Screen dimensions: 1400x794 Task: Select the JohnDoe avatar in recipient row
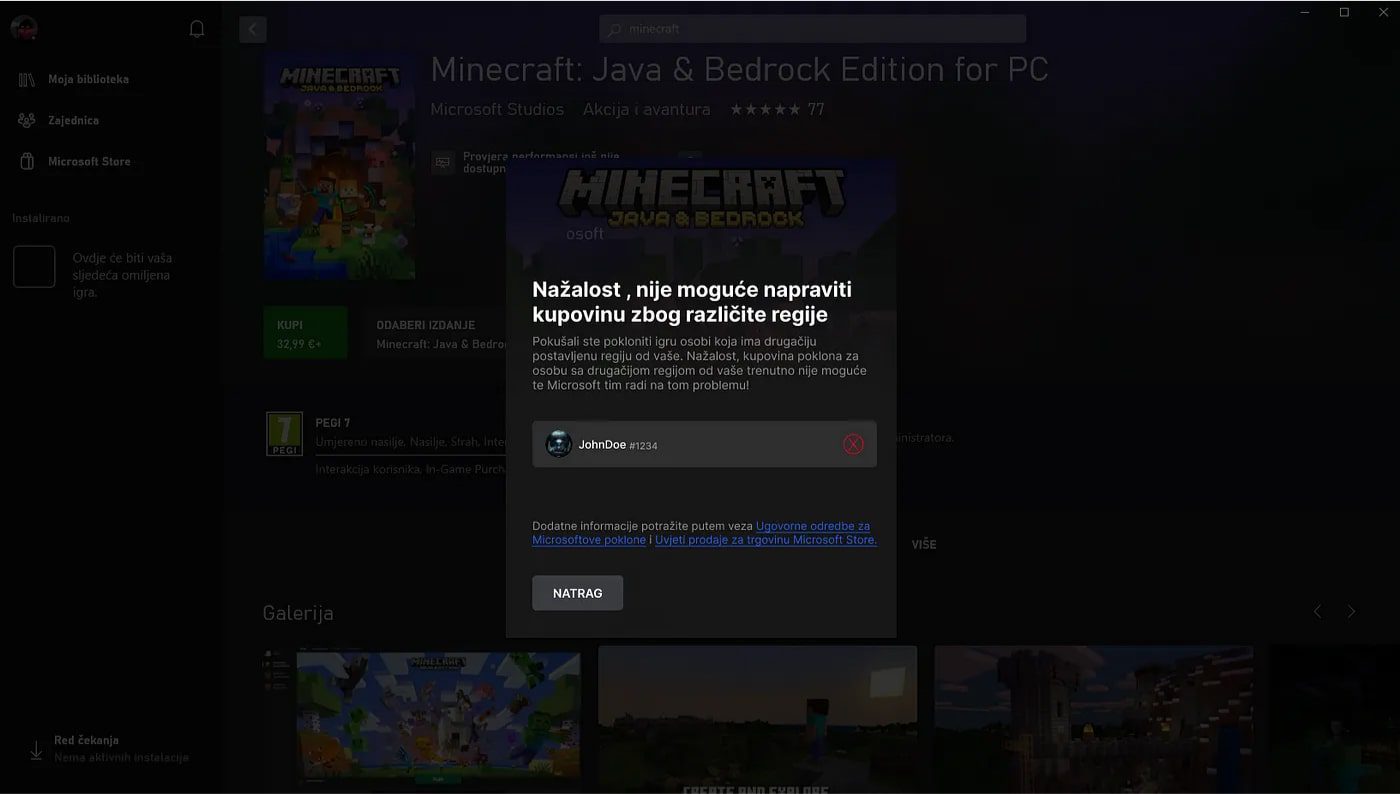point(559,444)
